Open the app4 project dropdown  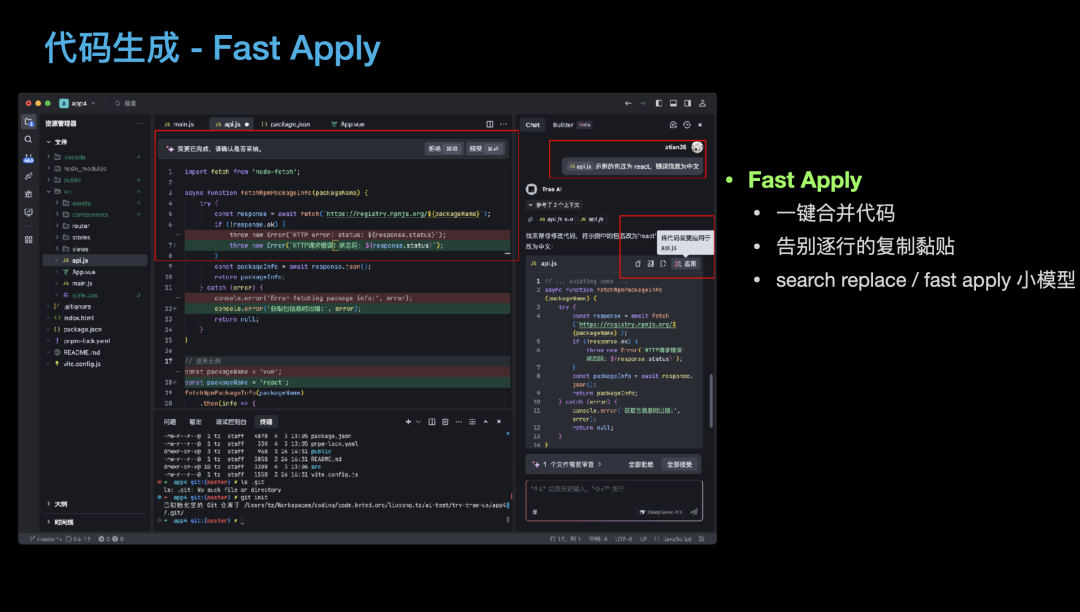pyautogui.click(x=73, y=103)
